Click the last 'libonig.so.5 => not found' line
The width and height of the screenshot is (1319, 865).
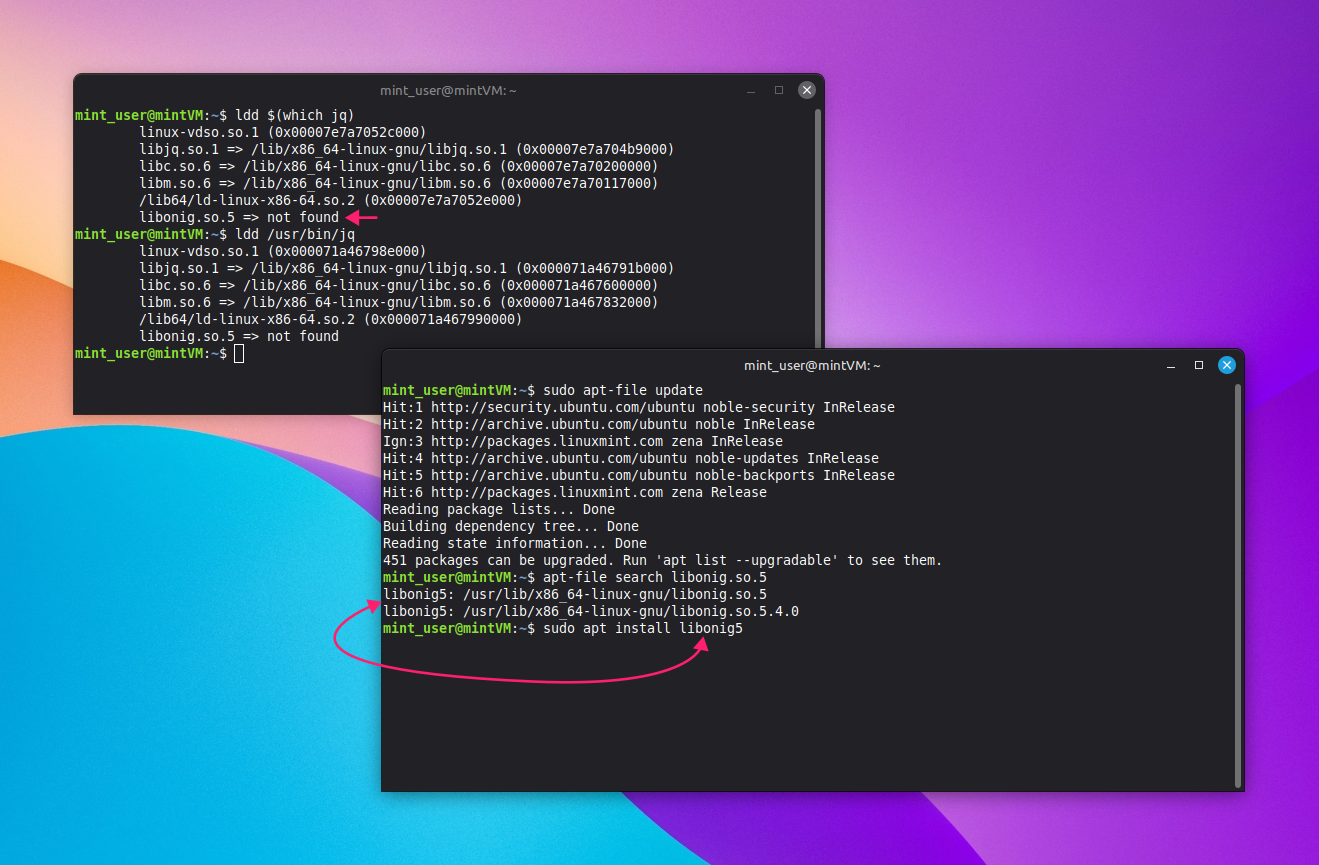239,336
